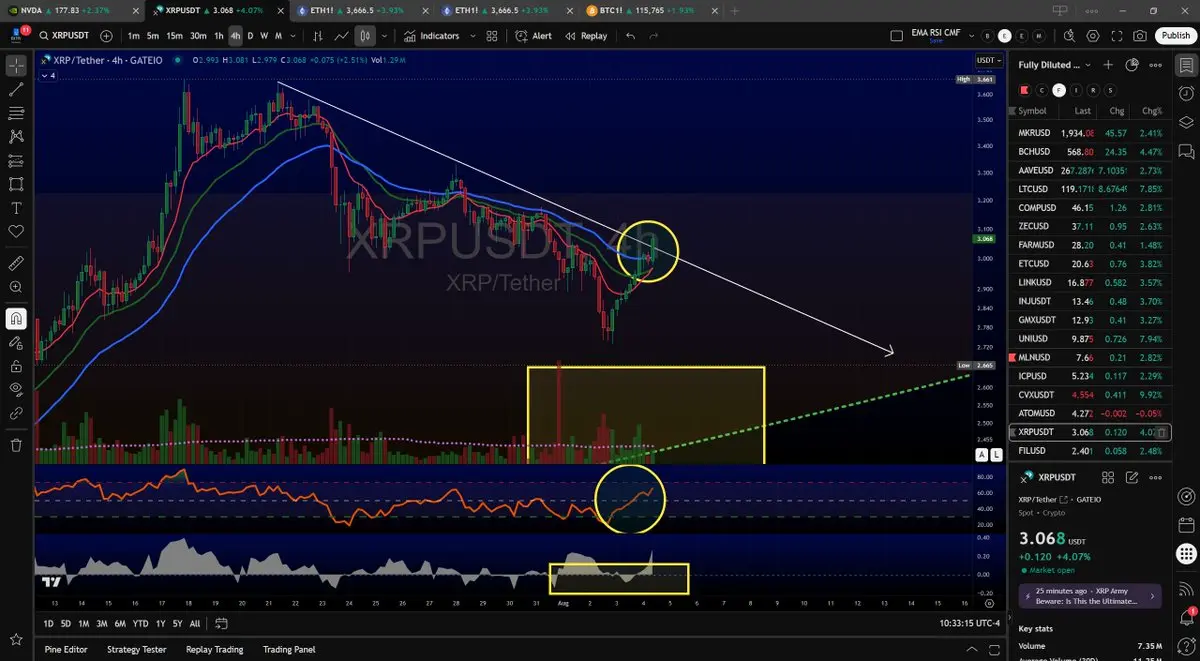Click the Publish button
1200x661 pixels.
(1175, 36)
